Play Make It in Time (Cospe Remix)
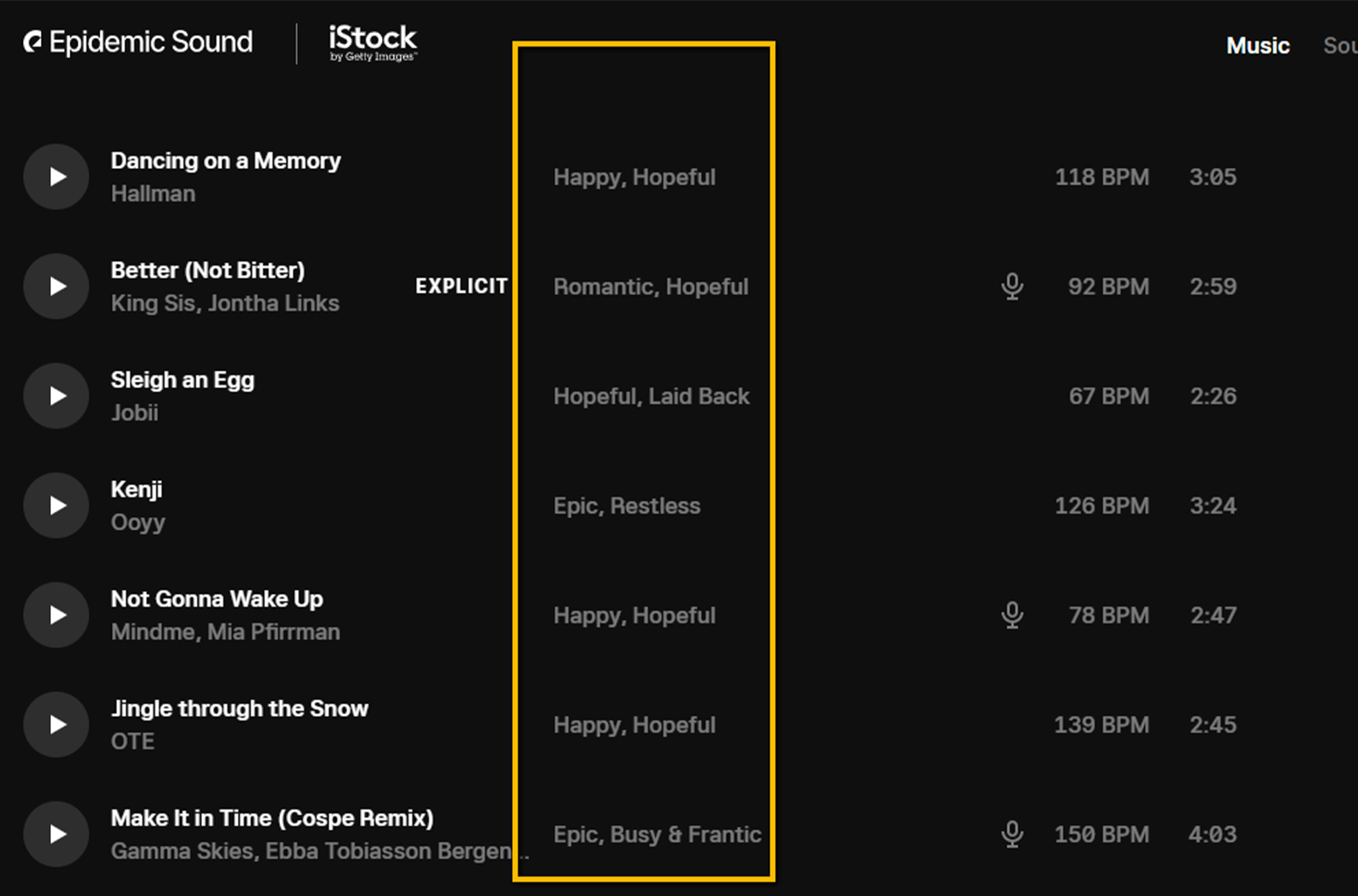 [56, 833]
